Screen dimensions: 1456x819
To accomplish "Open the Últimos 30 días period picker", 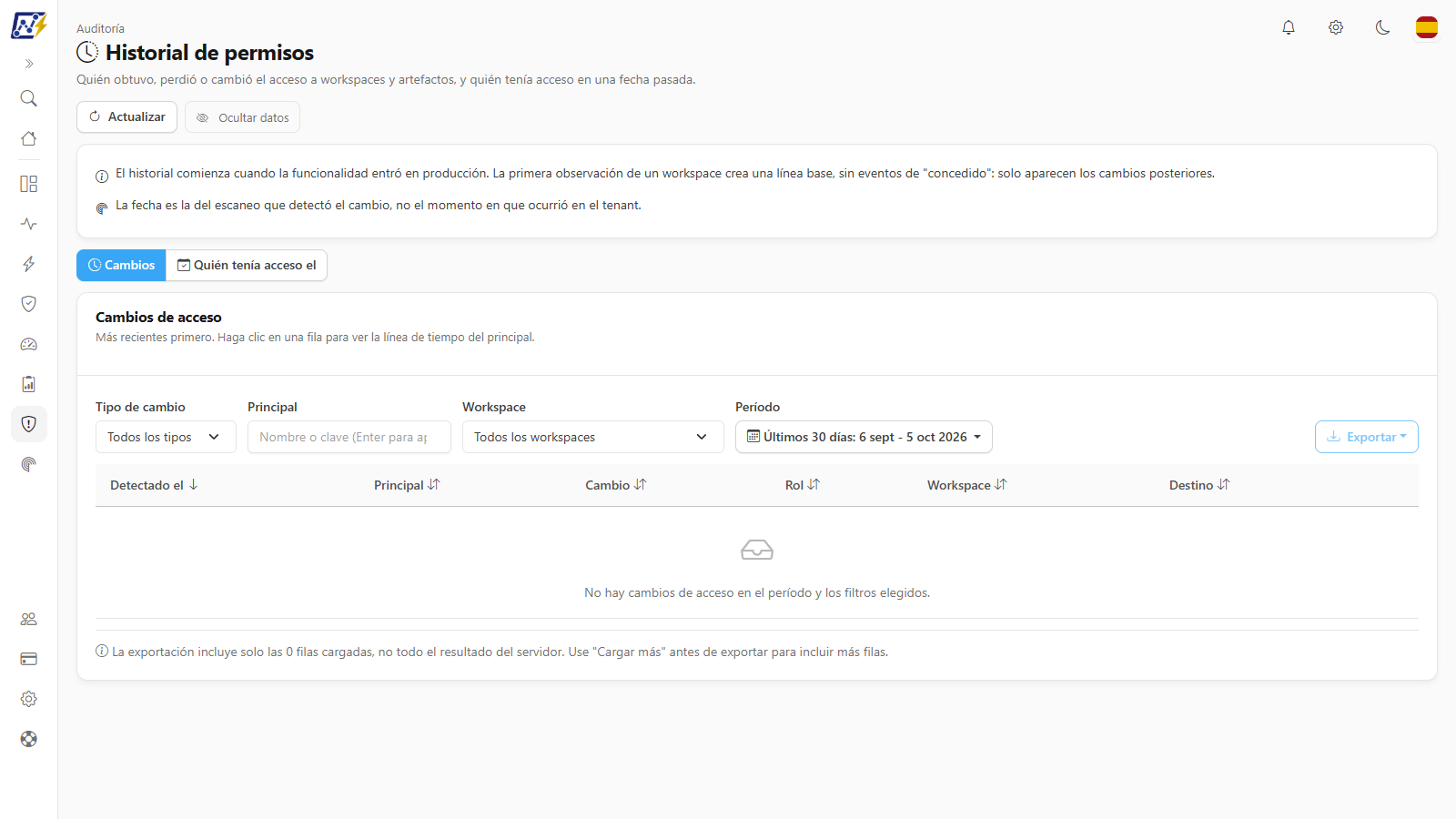I will click(864, 437).
